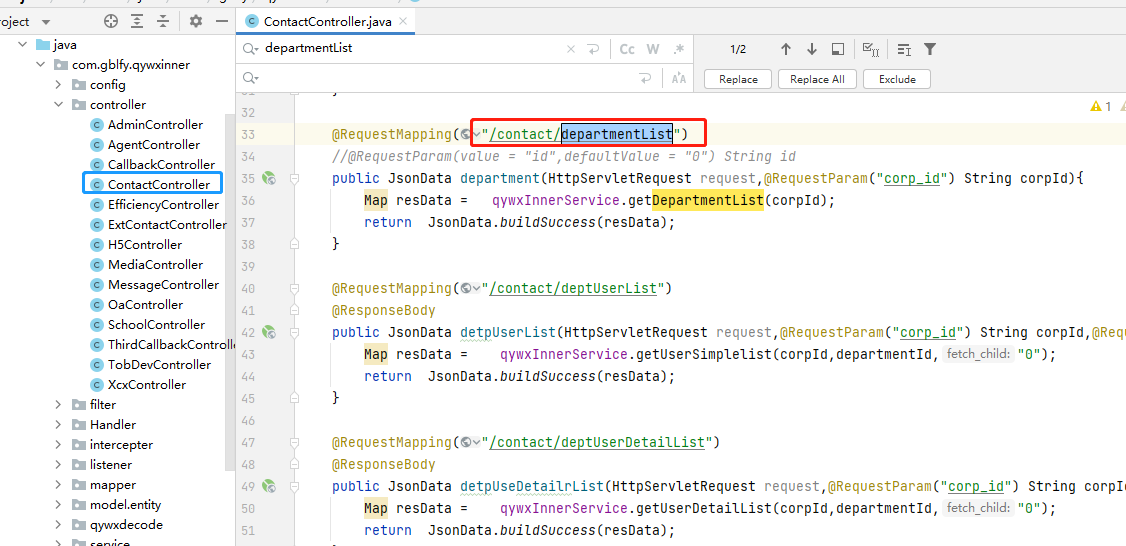Clear the departmentList search text

click(x=571, y=50)
